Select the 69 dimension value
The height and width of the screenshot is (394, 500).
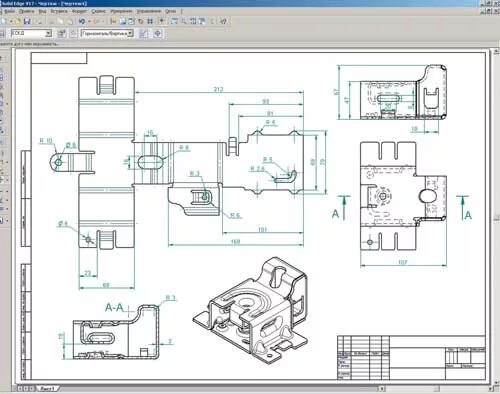[106, 285]
